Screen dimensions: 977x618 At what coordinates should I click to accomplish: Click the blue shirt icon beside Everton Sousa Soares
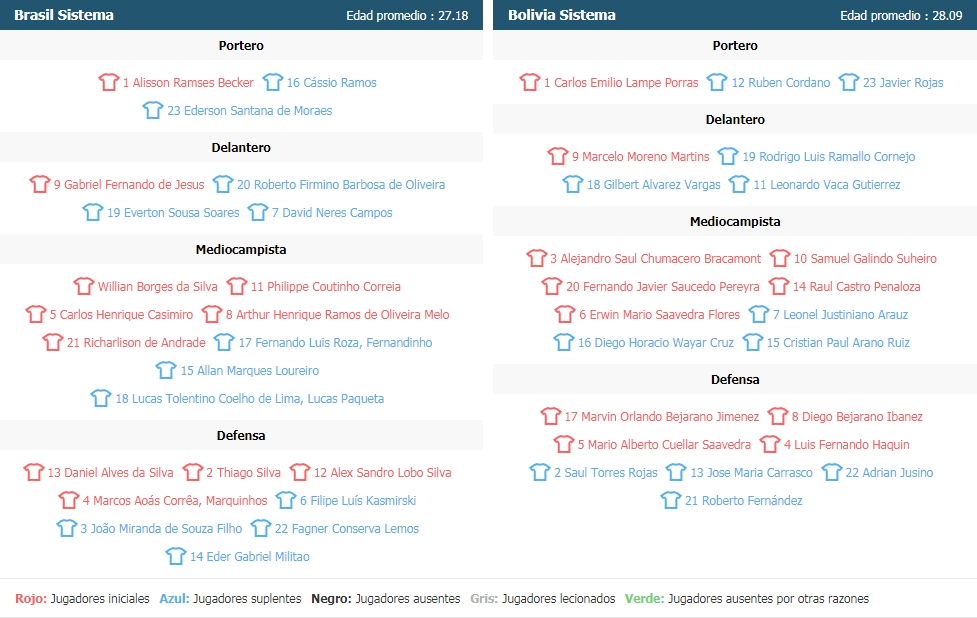93,212
